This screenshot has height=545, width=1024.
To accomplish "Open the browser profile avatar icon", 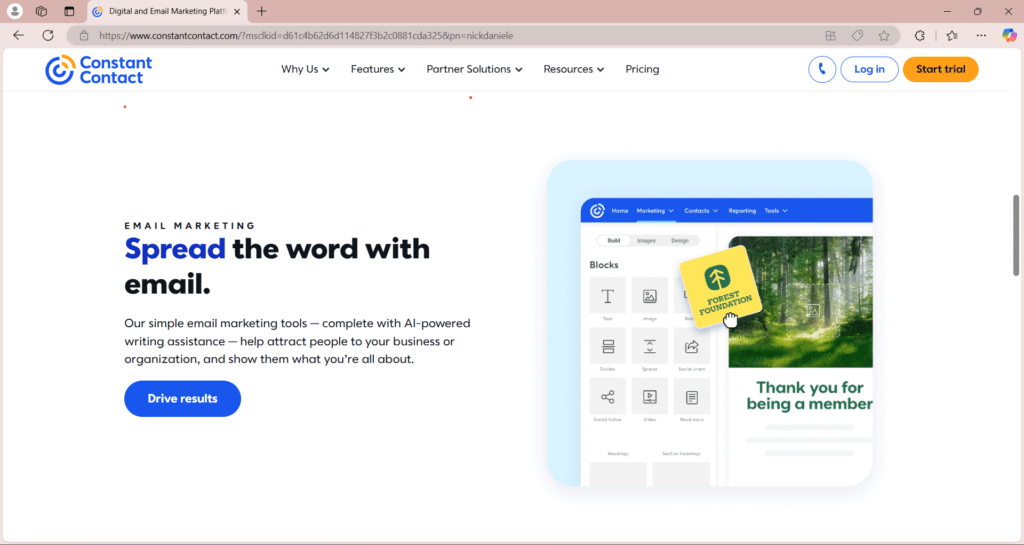I will click(14, 11).
